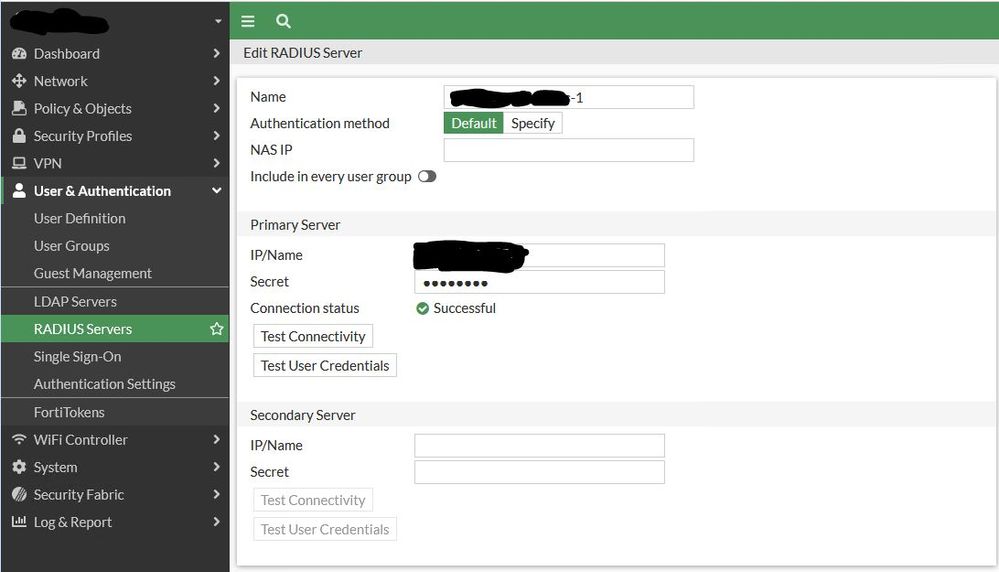Click Primary Server Secret field
Screen dimensions: 999x572
[x=540, y=282]
